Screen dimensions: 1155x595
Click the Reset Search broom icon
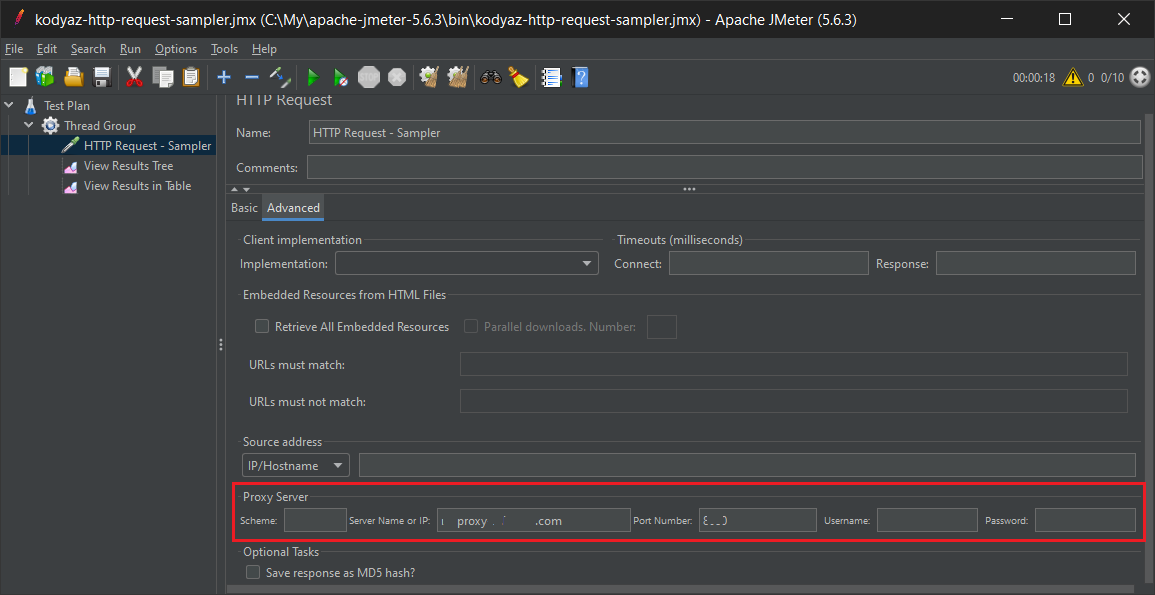519,77
